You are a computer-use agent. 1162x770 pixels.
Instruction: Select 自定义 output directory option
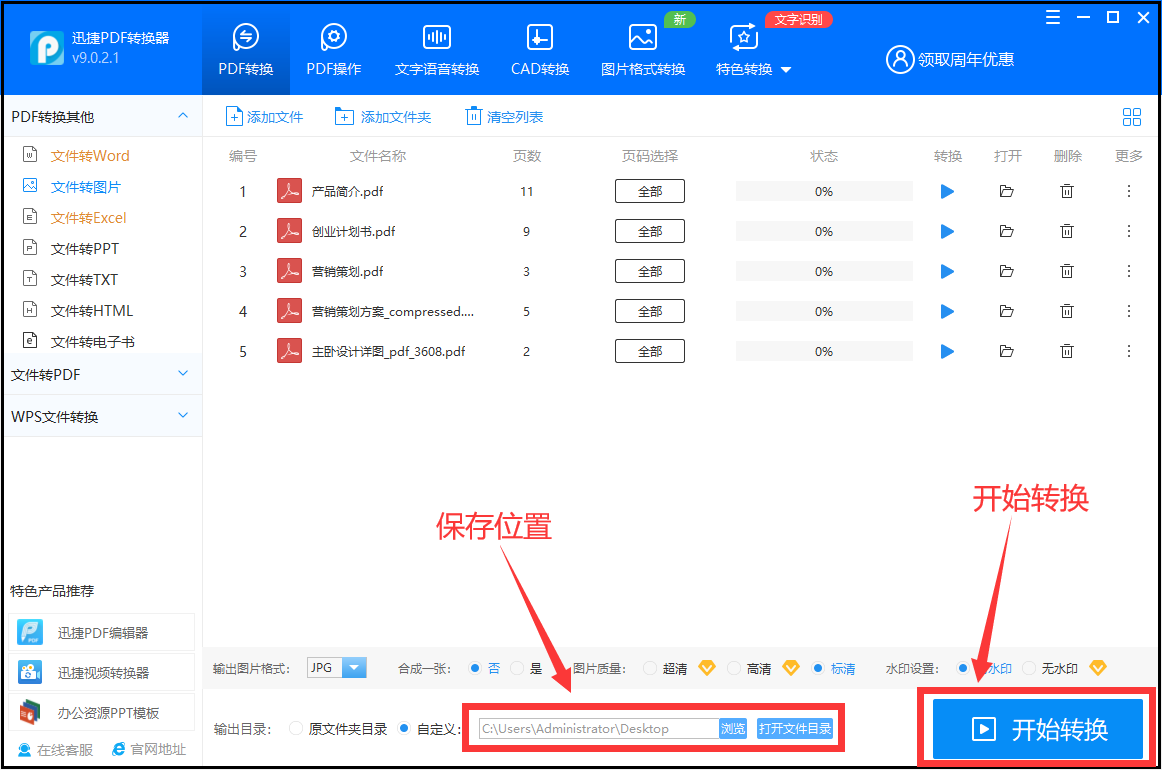tap(404, 728)
